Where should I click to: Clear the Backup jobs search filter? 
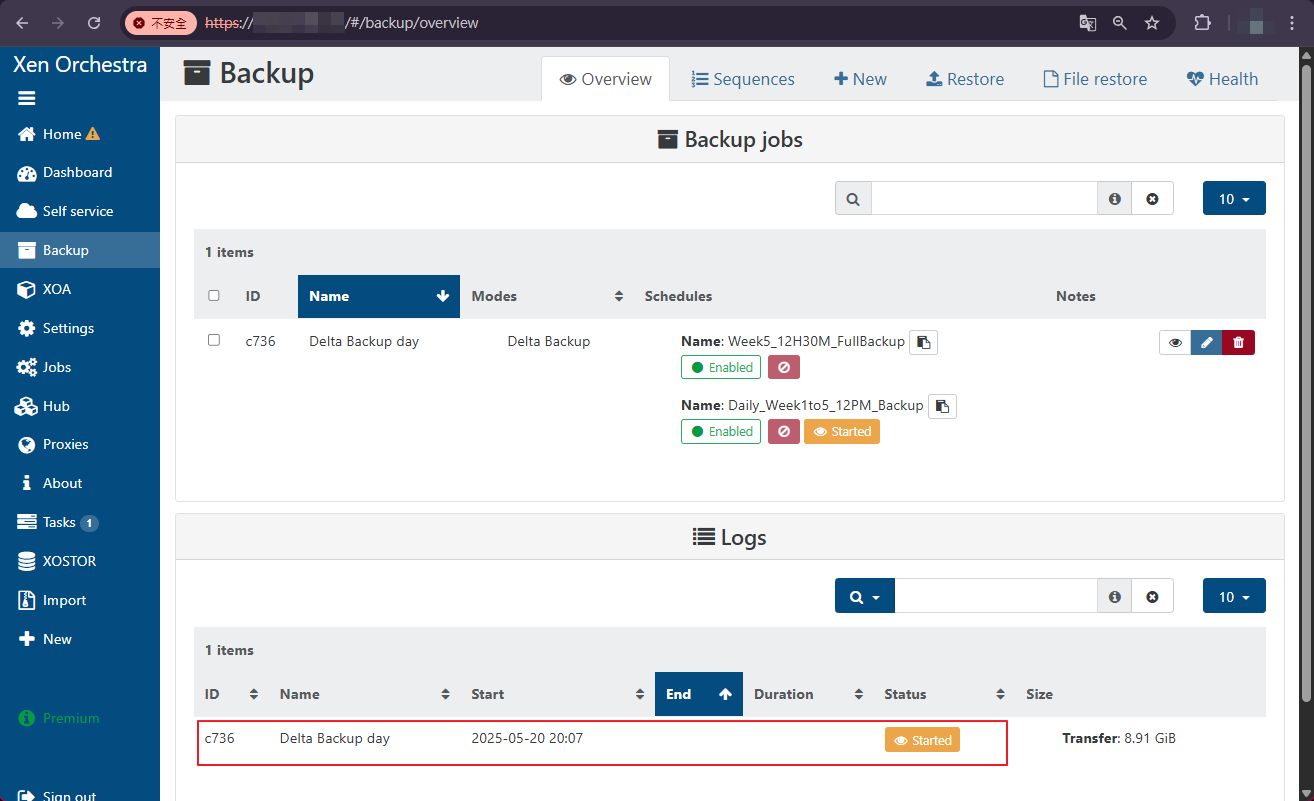pyautogui.click(x=1152, y=198)
